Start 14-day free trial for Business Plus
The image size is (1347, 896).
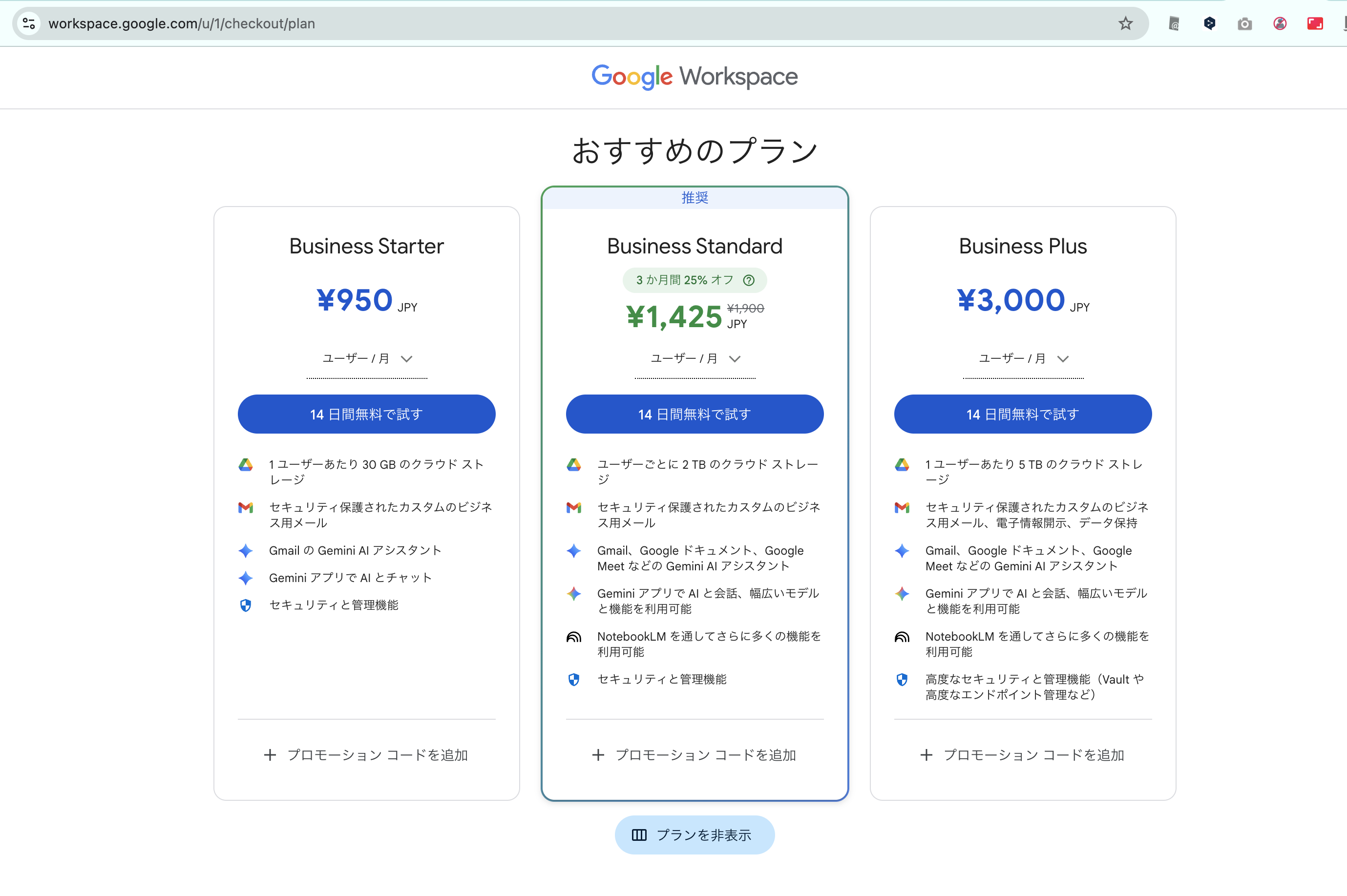point(1022,414)
